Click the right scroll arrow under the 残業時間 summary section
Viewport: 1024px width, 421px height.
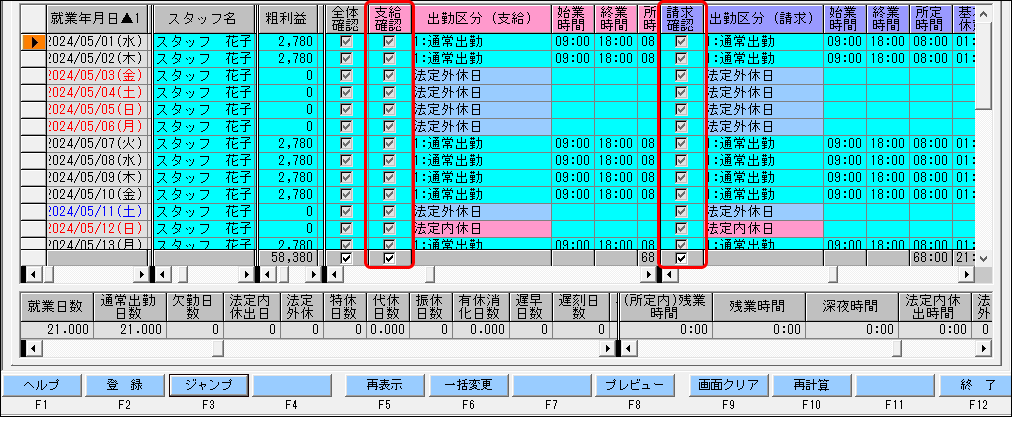984,349
